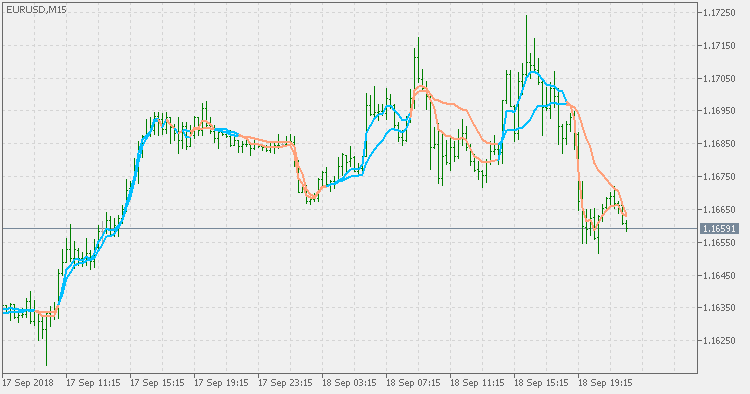The height and width of the screenshot is (394, 750).
Task: Click the 18 Sep 03:15 time label
Action: (x=349, y=383)
